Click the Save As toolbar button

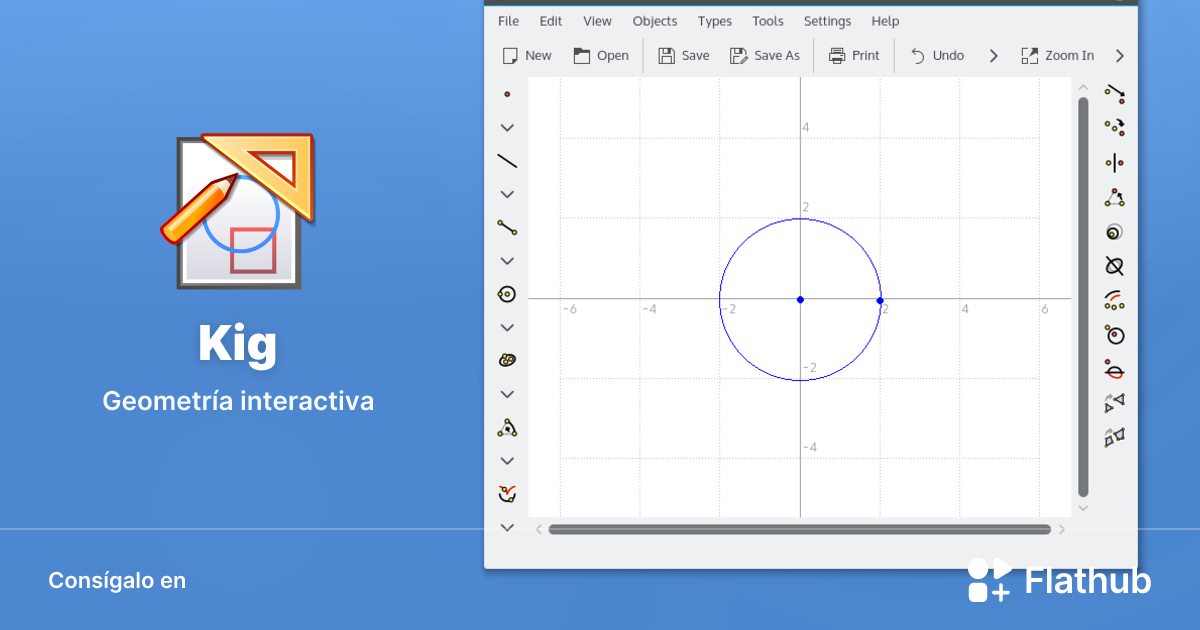765,56
